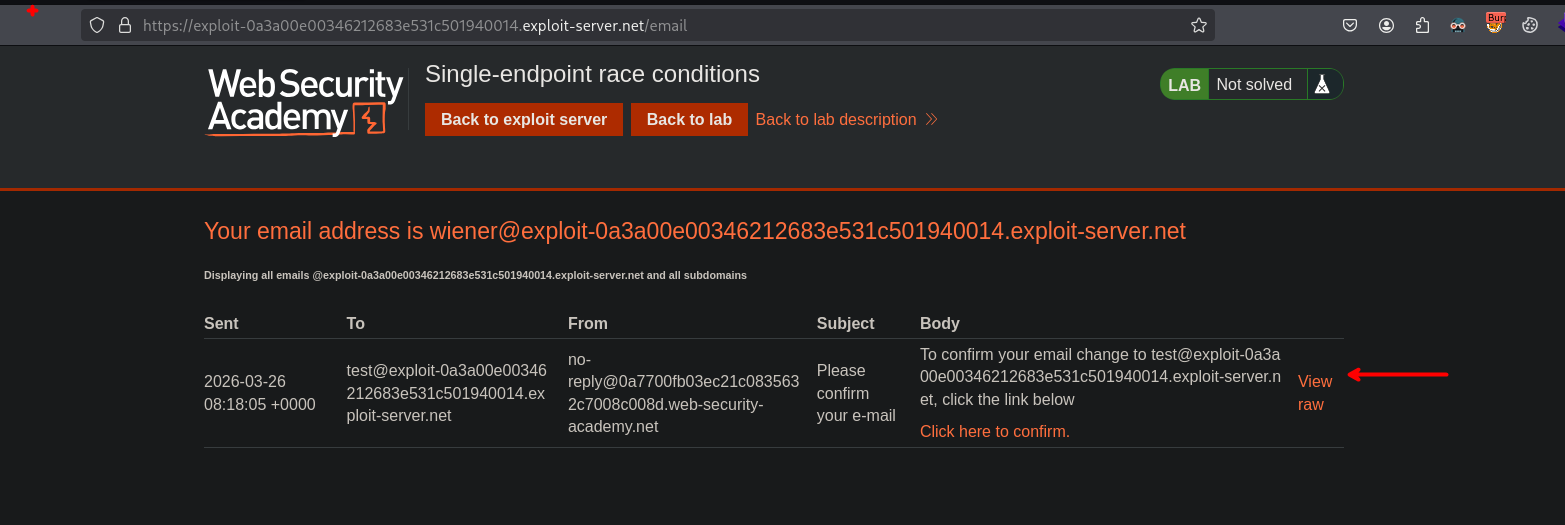Open the Pocket save icon

1350,26
